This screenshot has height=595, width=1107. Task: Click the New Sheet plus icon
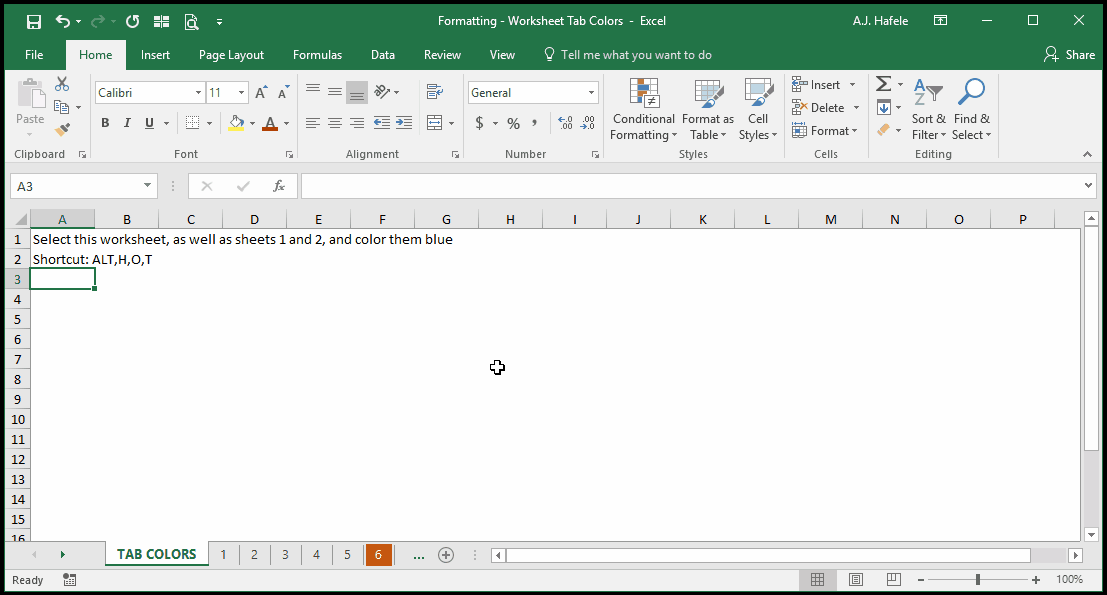(x=446, y=555)
